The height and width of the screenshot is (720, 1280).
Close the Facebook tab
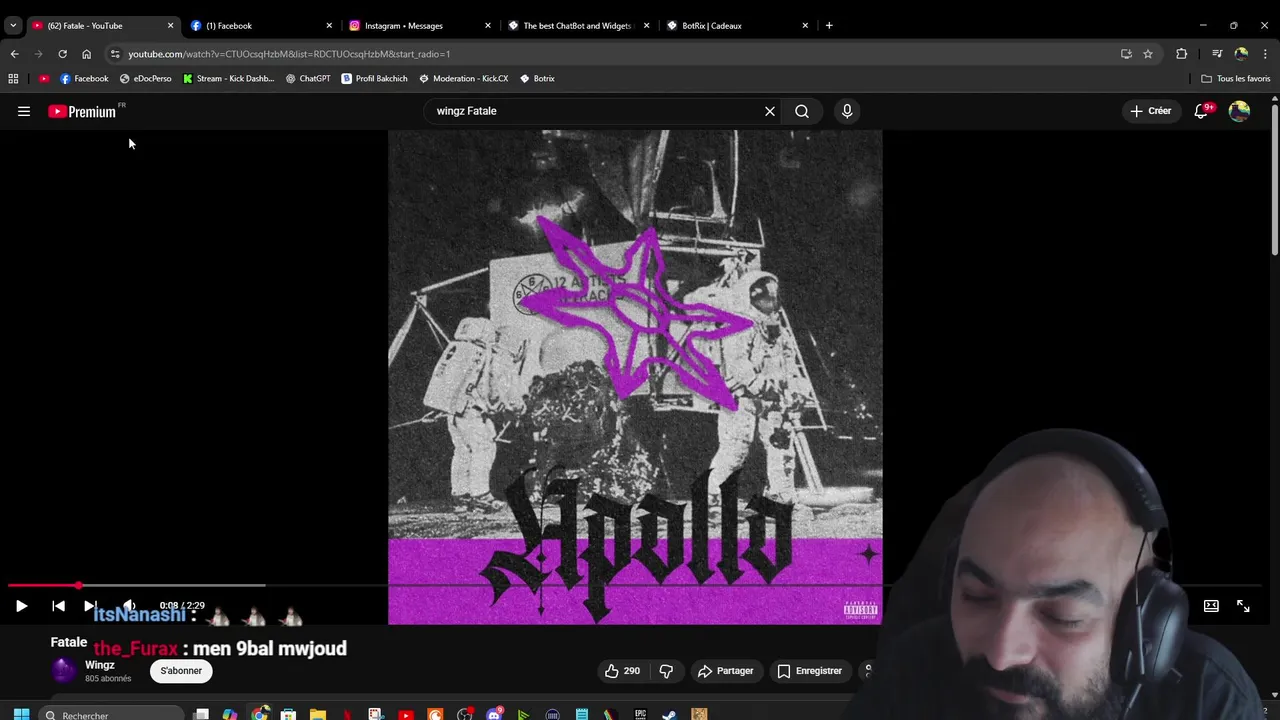click(329, 25)
